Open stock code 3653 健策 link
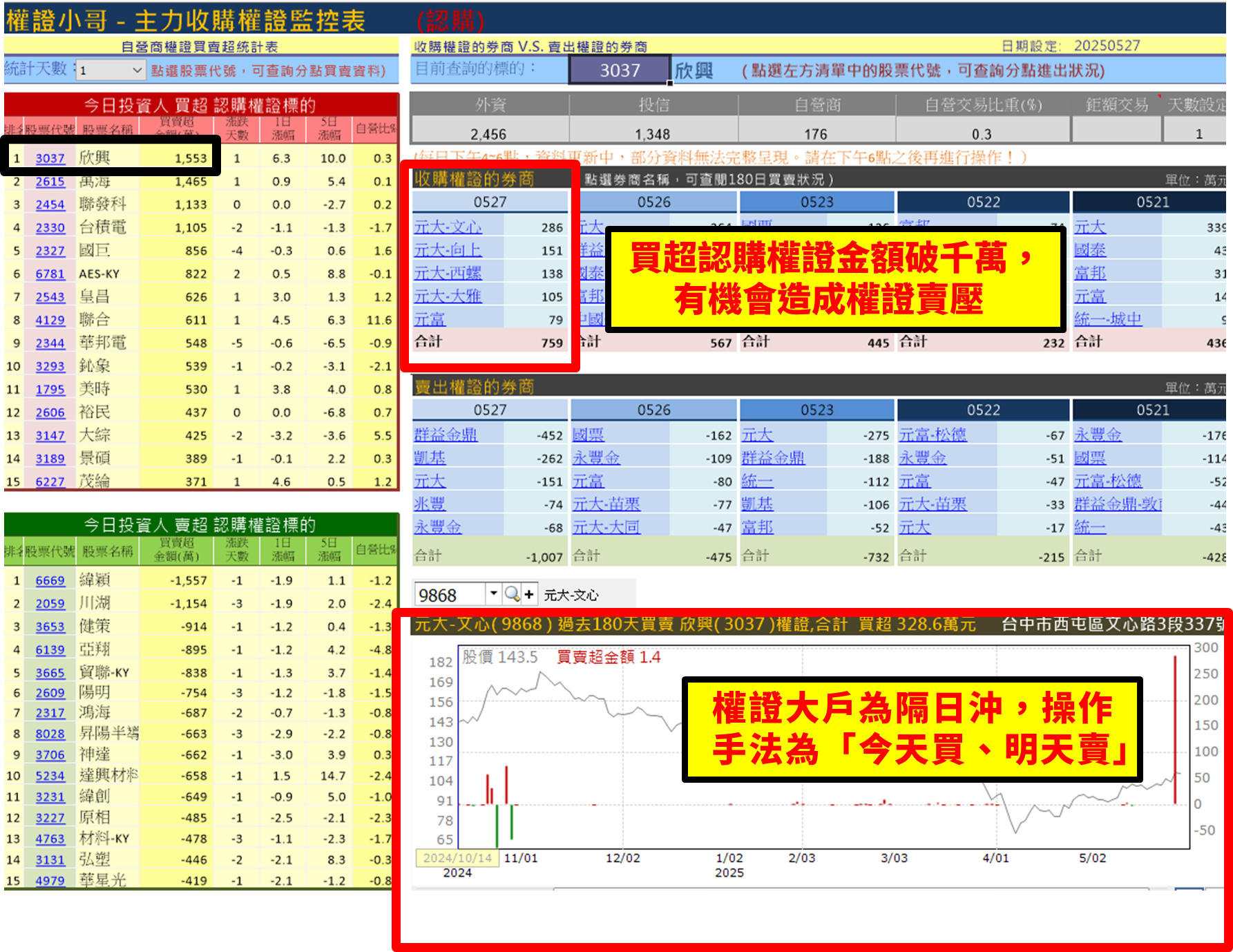The height and width of the screenshot is (952, 1233). 50,627
